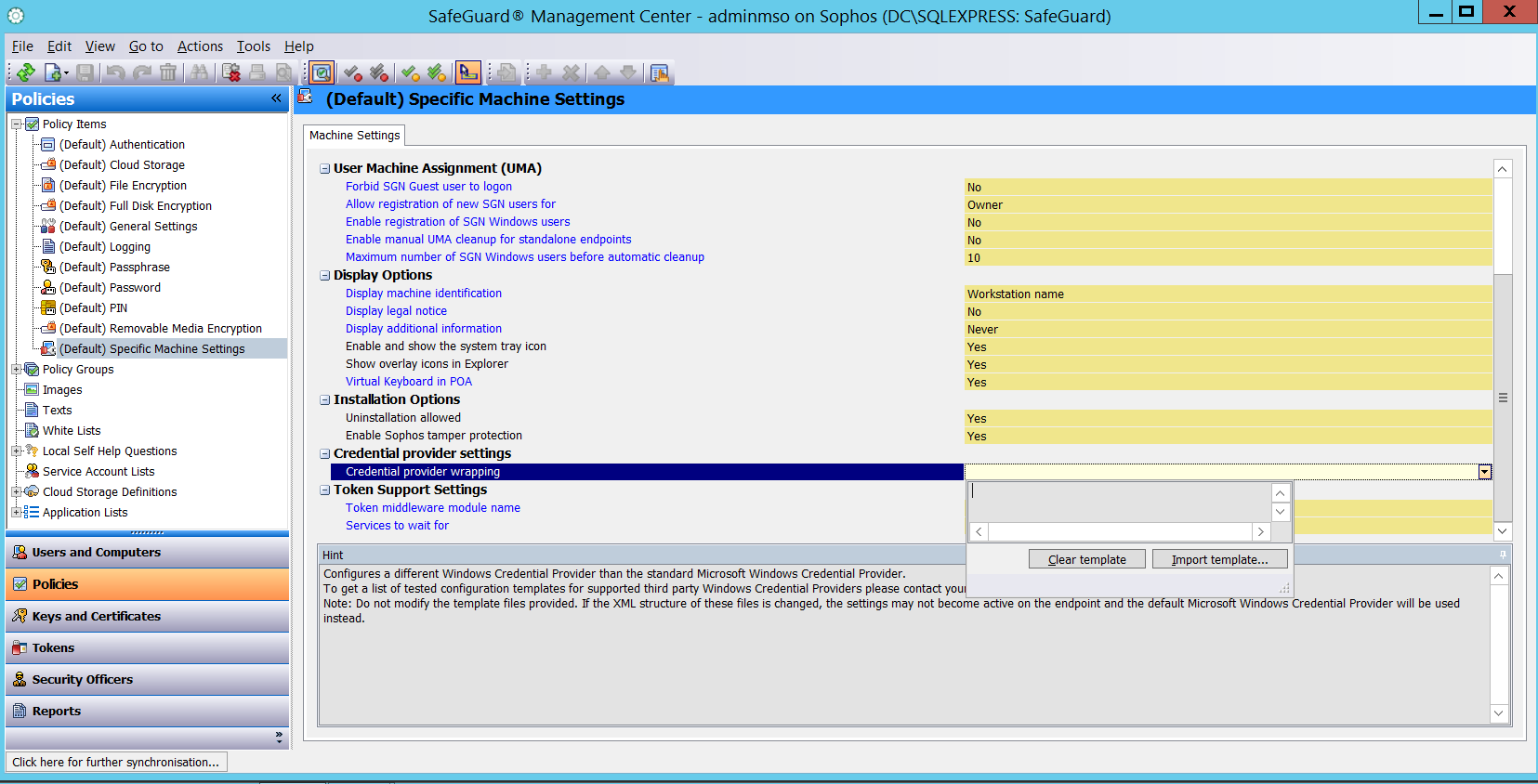
Task: Open the Edit menu
Action: [59, 46]
